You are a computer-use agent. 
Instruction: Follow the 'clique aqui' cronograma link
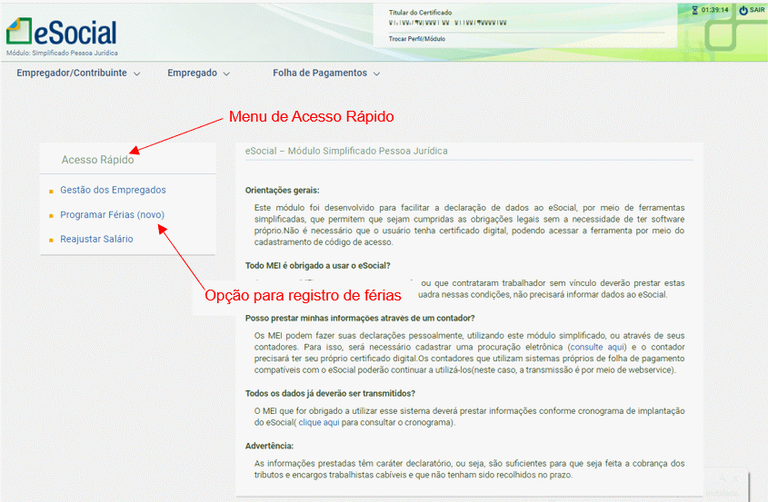tap(319, 423)
